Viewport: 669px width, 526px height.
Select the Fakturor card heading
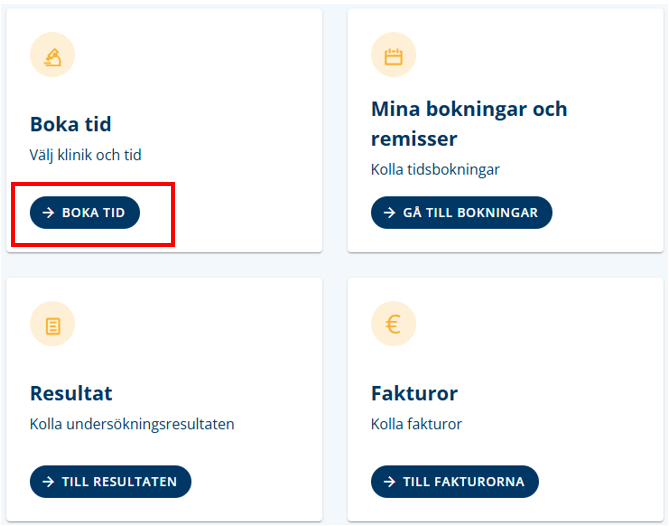pos(414,393)
